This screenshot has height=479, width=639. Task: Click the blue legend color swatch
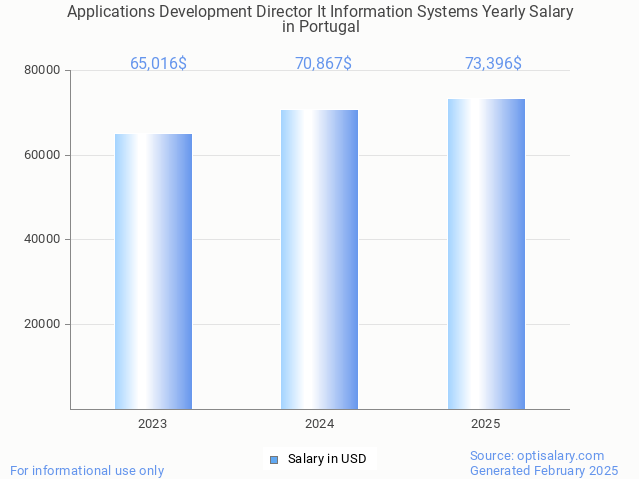click(x=273, y=460)
